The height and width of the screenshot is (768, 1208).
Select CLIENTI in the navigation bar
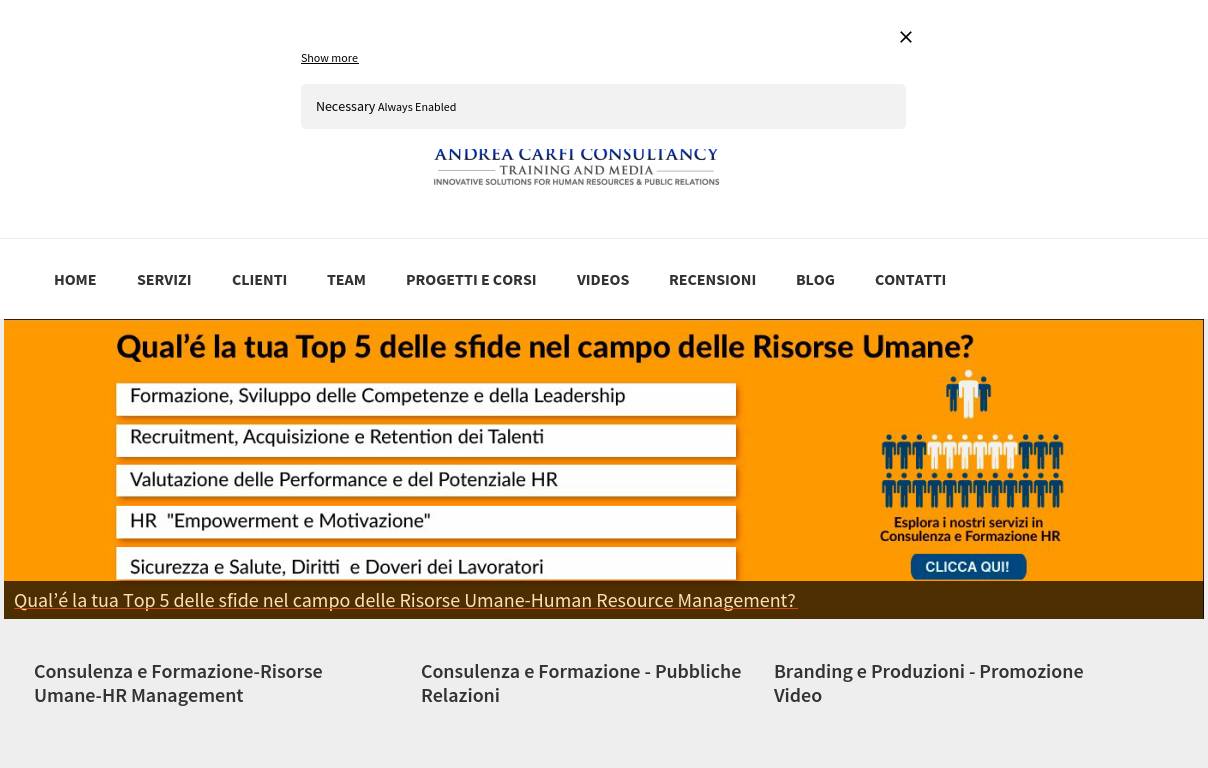coord(259,280)
